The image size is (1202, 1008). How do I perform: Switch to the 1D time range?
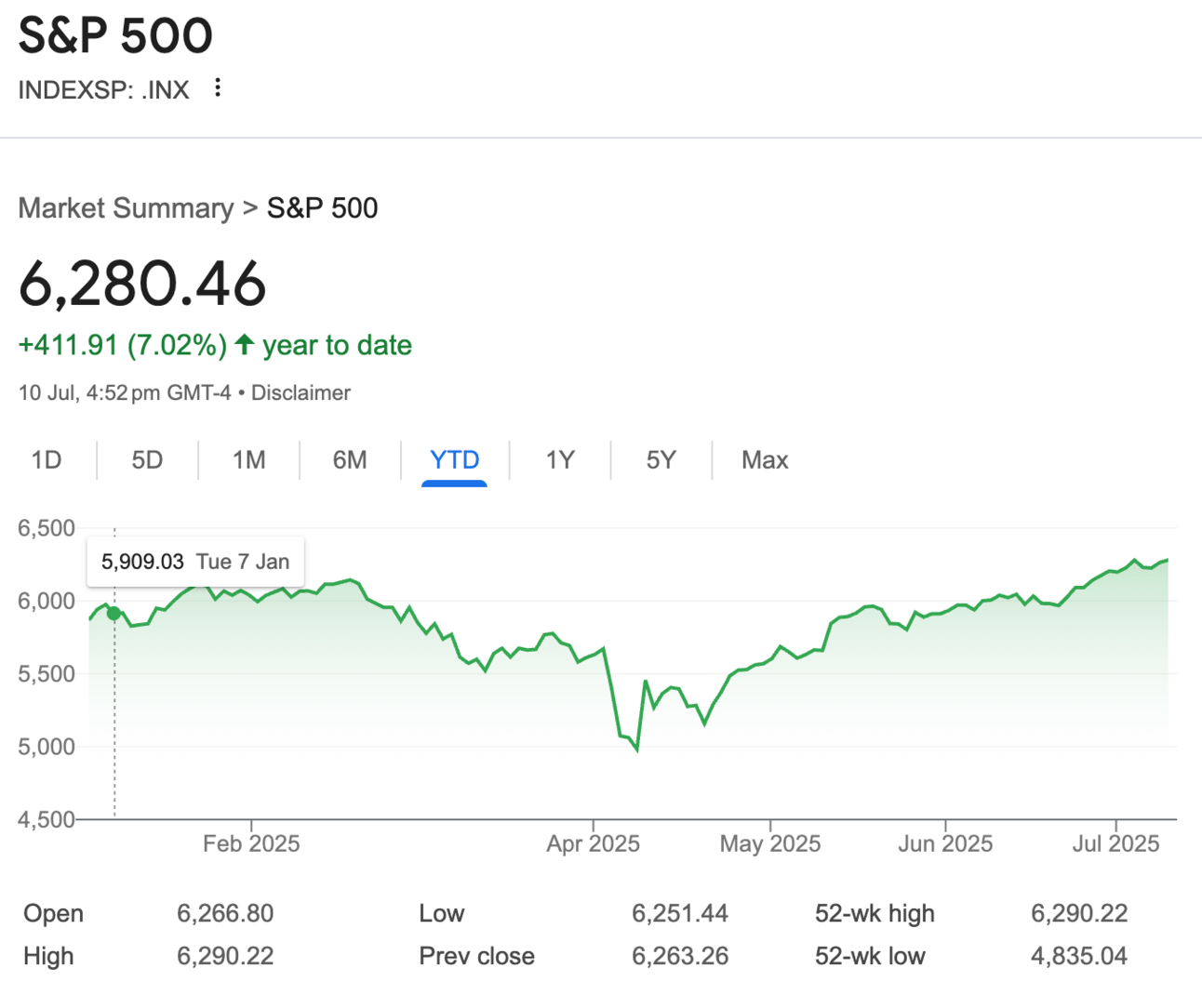tap(47, 460)
